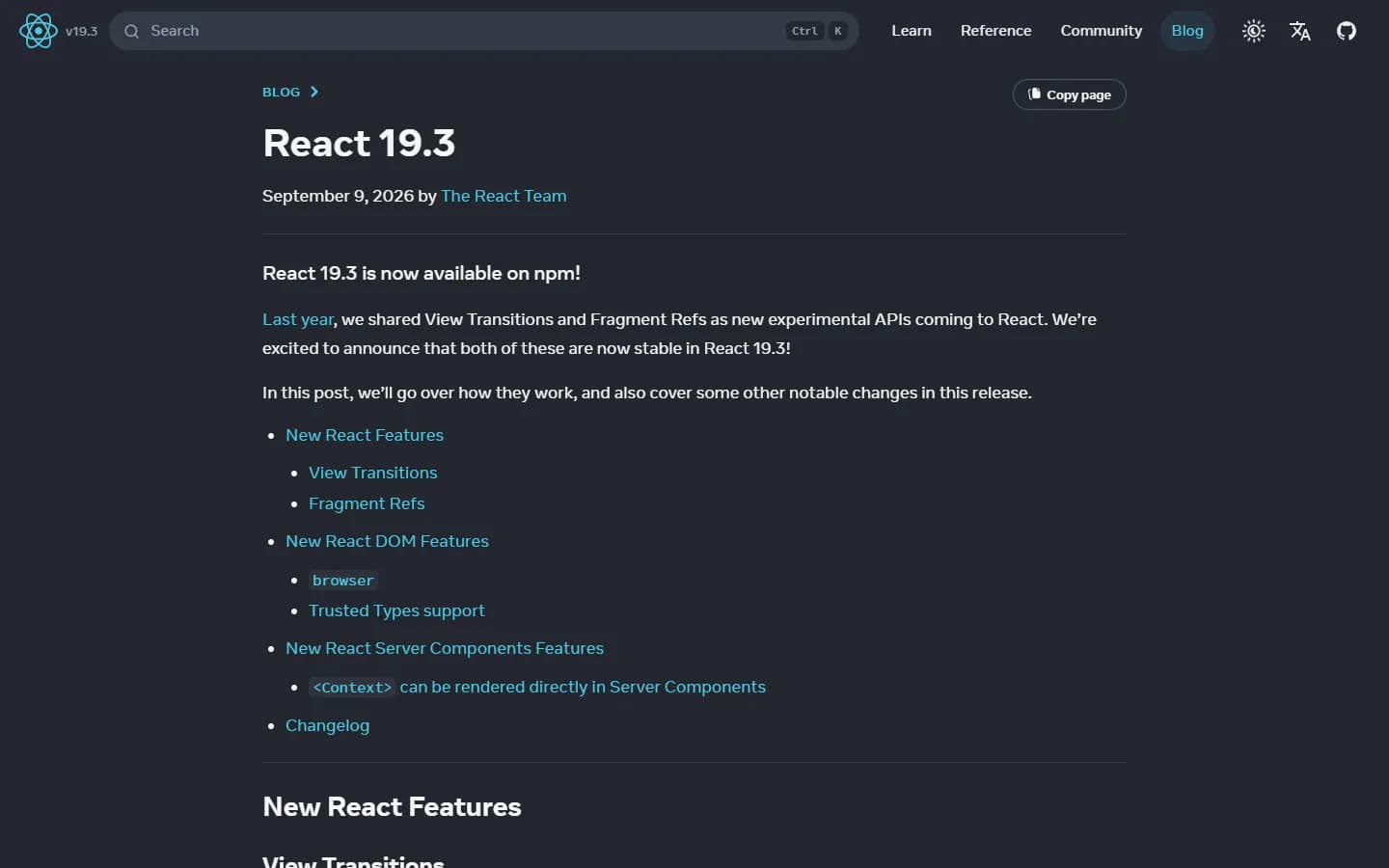This screenshot has height=868, width=1389.
Task: Click the React 19.3 page title
Action: point(359,143)
